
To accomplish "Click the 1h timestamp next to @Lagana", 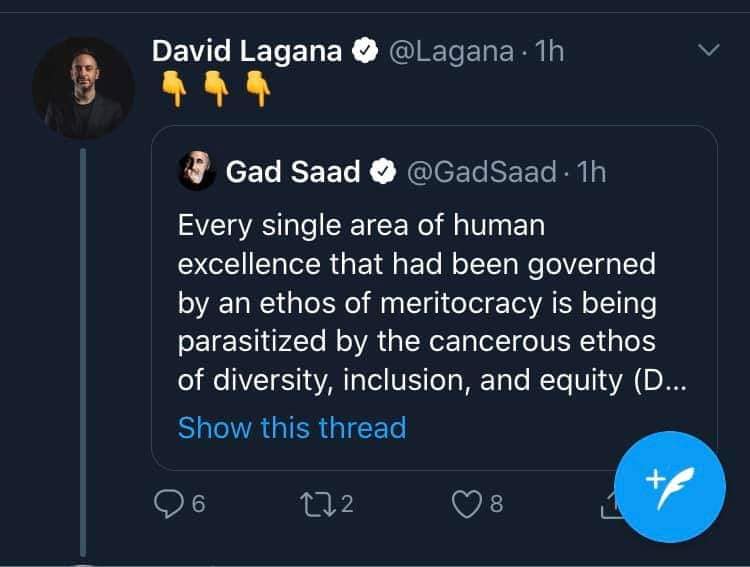I will 549,52.
